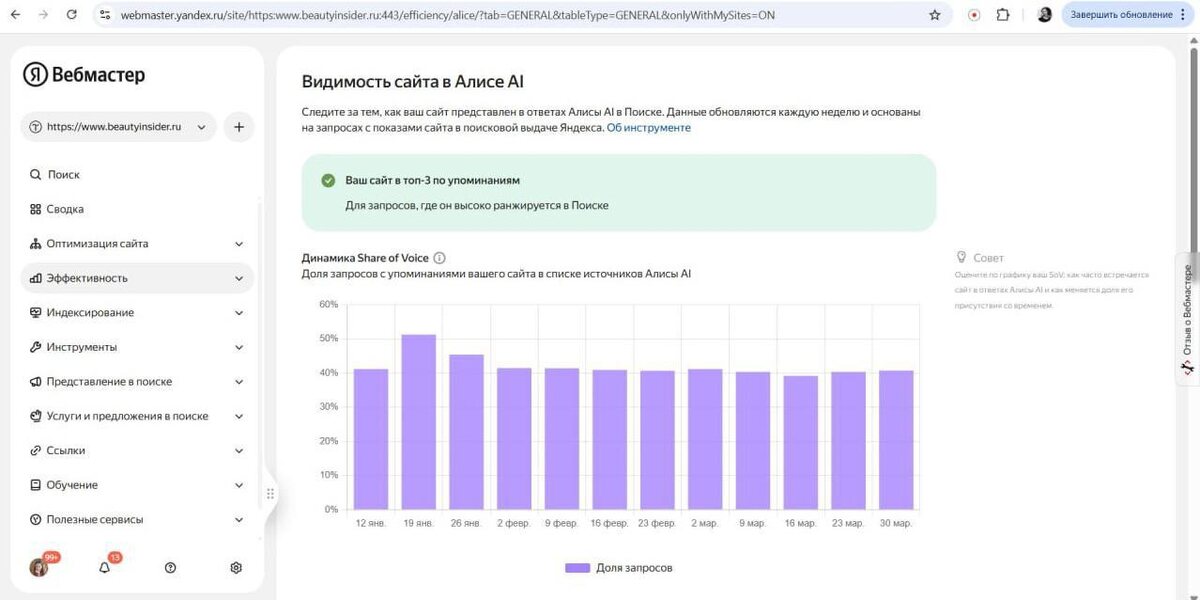1200x600 pixels.
Task: Click Завершить обновление browser button
Action: [1120, 15]
